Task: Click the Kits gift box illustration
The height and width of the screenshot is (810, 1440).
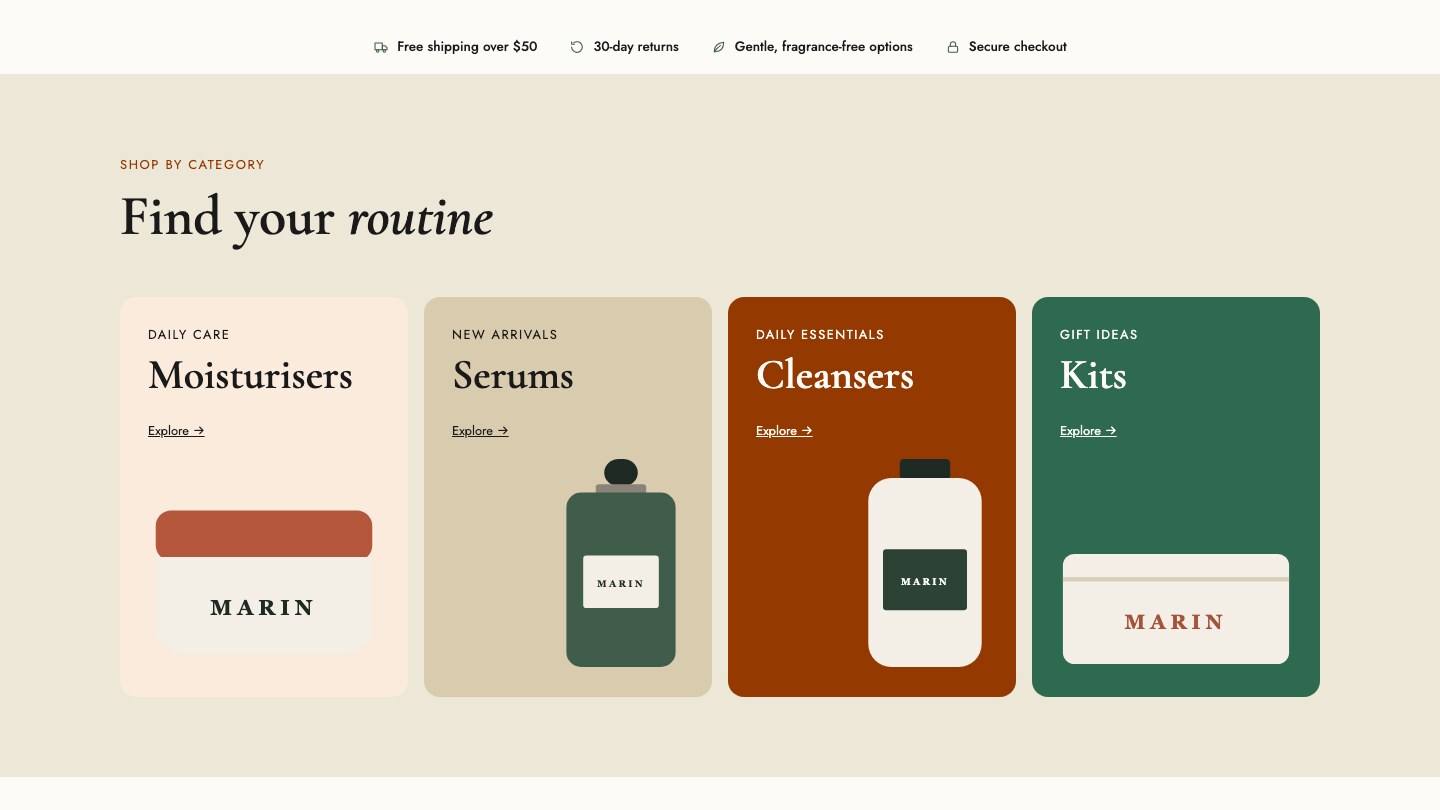Action: [1176, 609]
